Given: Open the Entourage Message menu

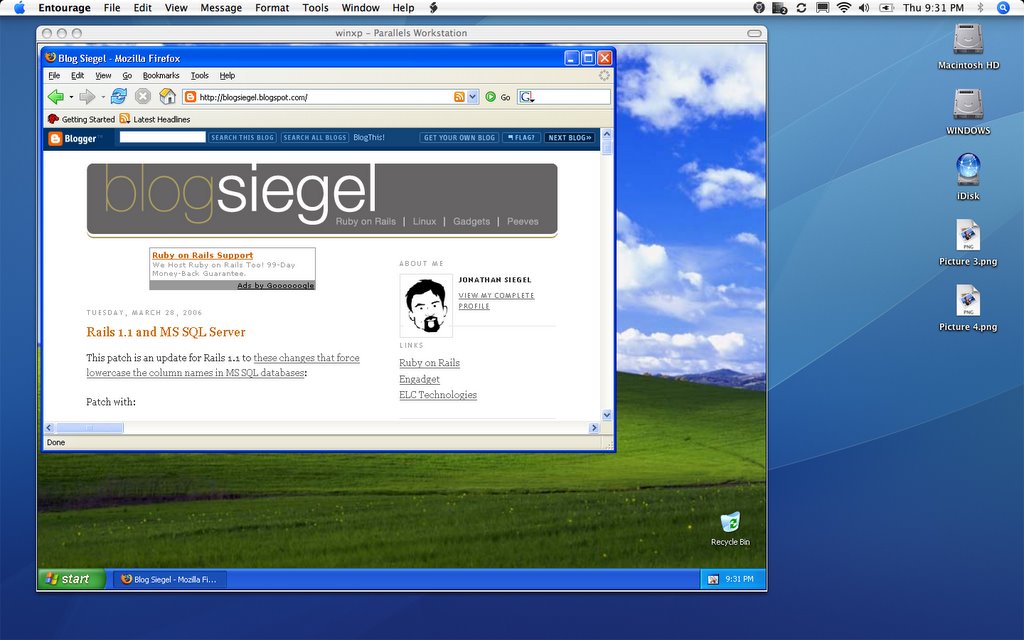Looking at the screenshot, I should click(221, 8).
